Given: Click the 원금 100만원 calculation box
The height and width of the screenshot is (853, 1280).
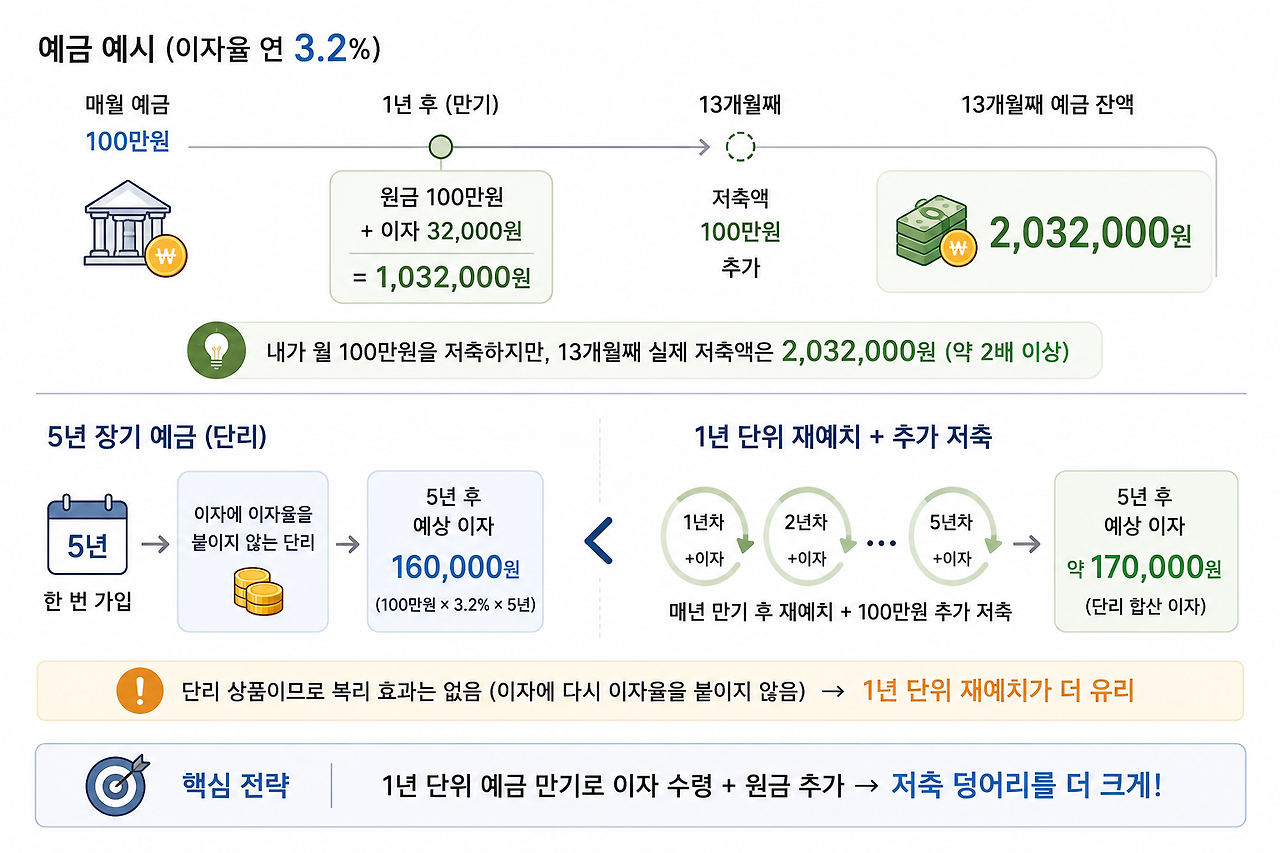Looking at the screenshot, I should (441, 236).
